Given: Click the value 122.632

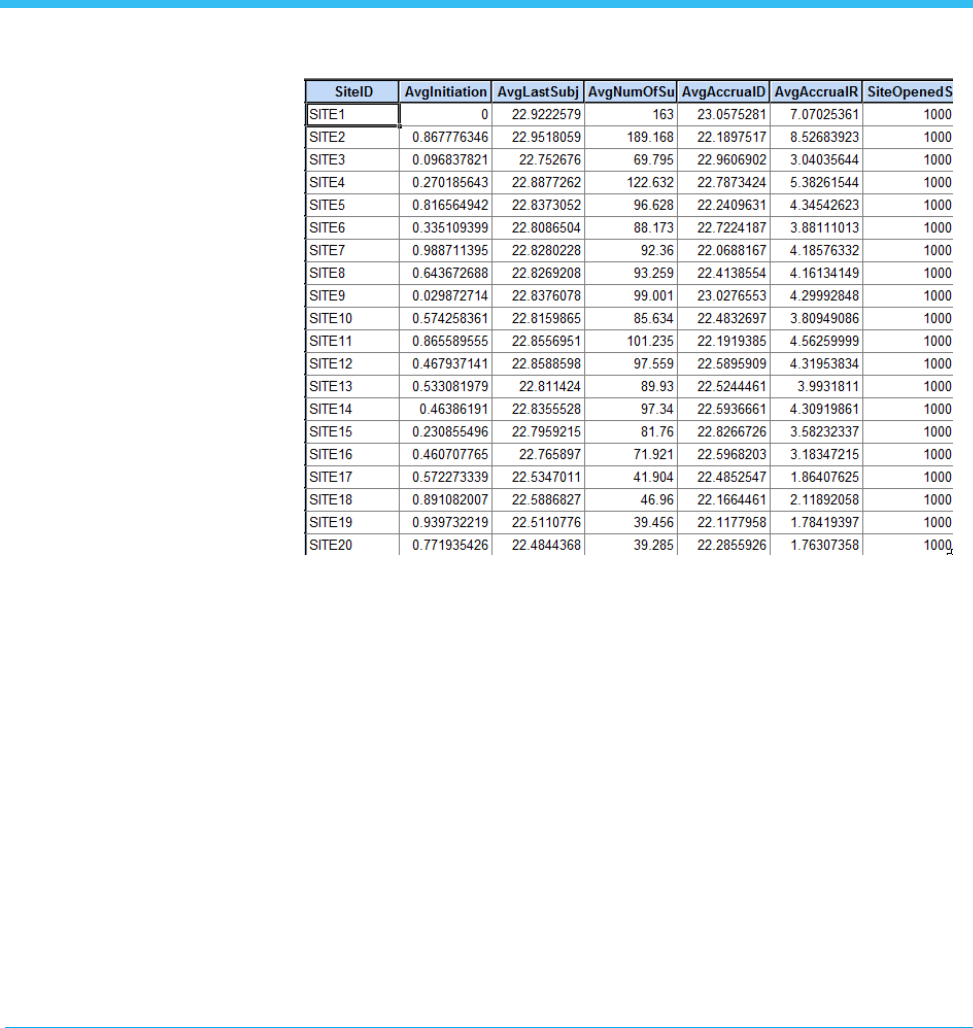Looking at the screenshot, I should click(x=650, y=182).
